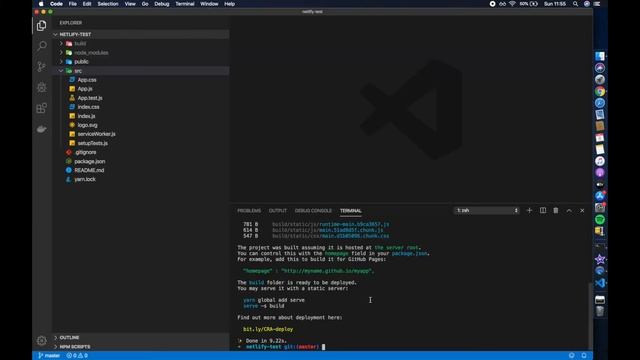Open the Explorer view in activity bar

[41, 26]
